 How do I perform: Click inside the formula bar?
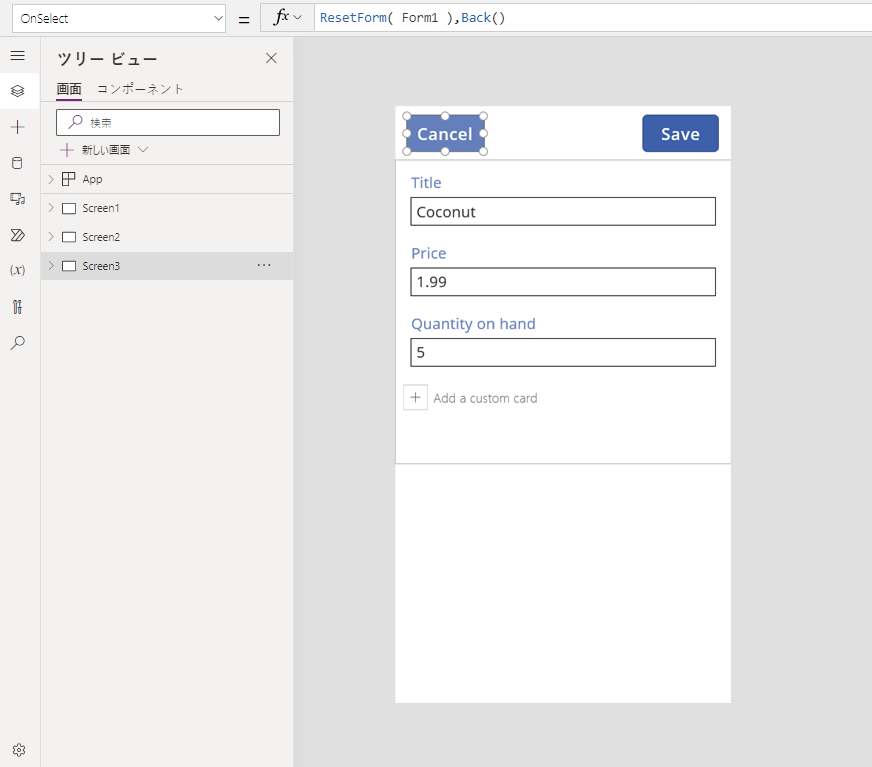click(593, 18)
